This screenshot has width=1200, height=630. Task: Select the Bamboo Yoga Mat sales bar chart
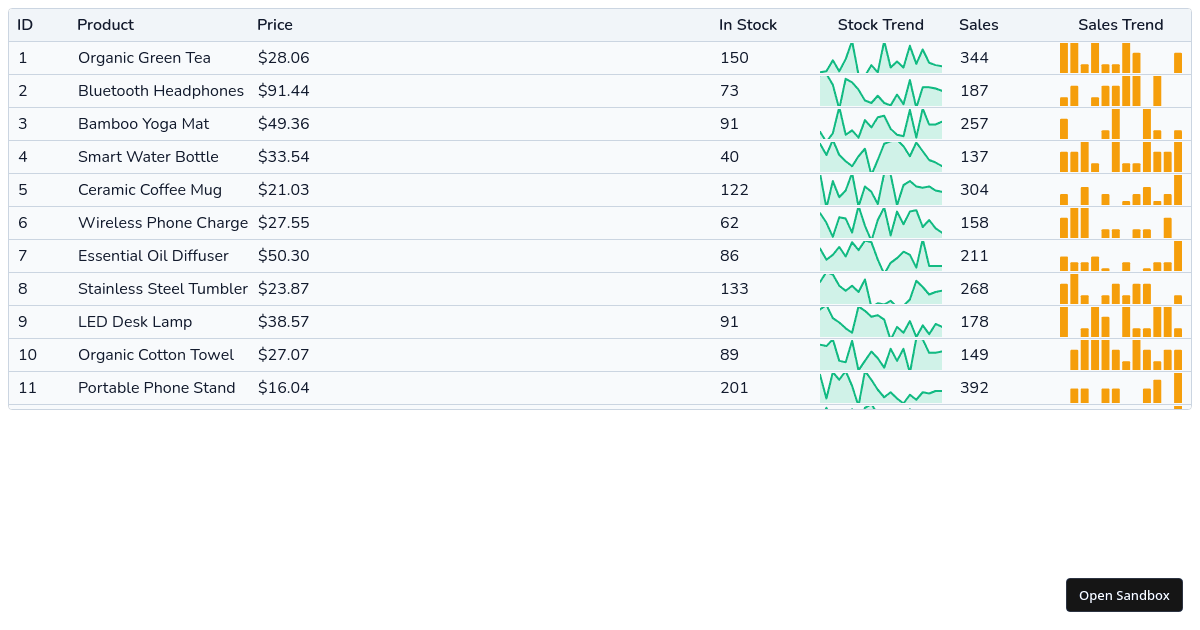[1121, 124]
